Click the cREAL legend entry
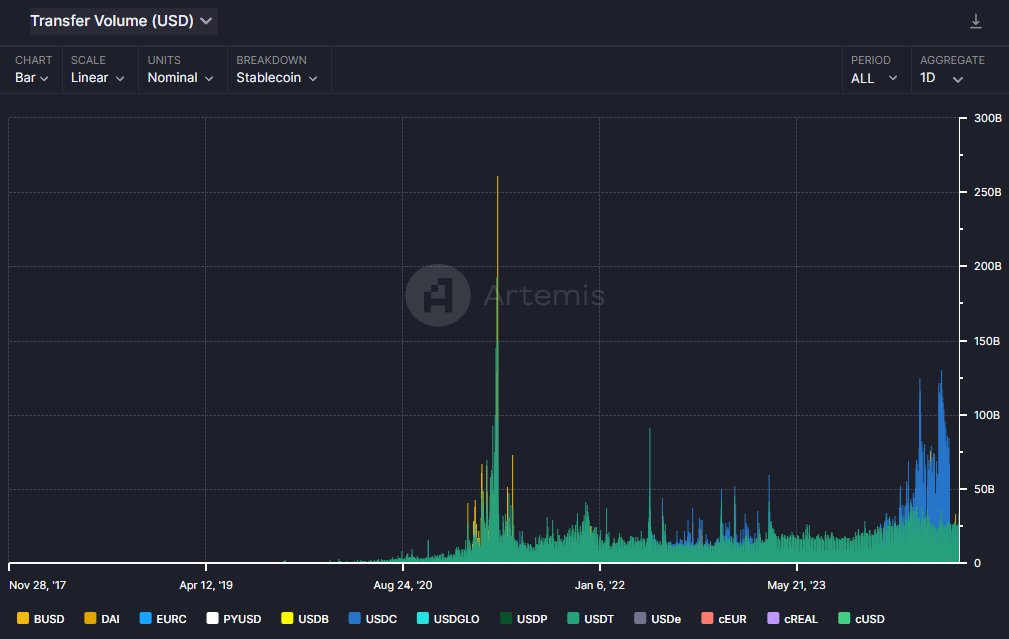This screenshot has width=1009, height=639. coord(792,619)
